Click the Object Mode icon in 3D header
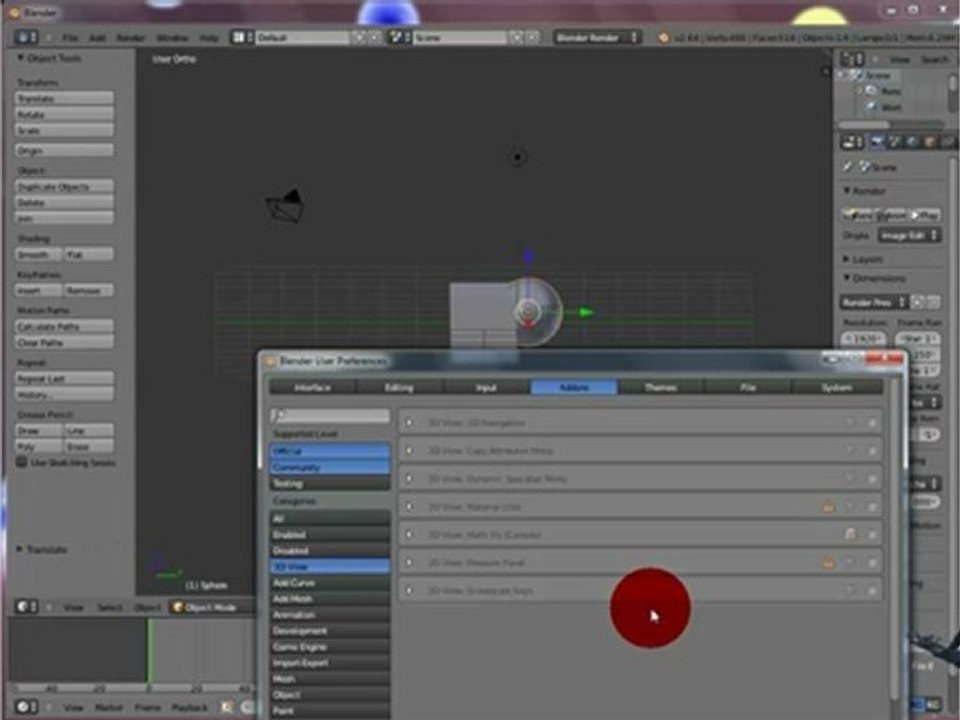960x720 pixels. 178,607
